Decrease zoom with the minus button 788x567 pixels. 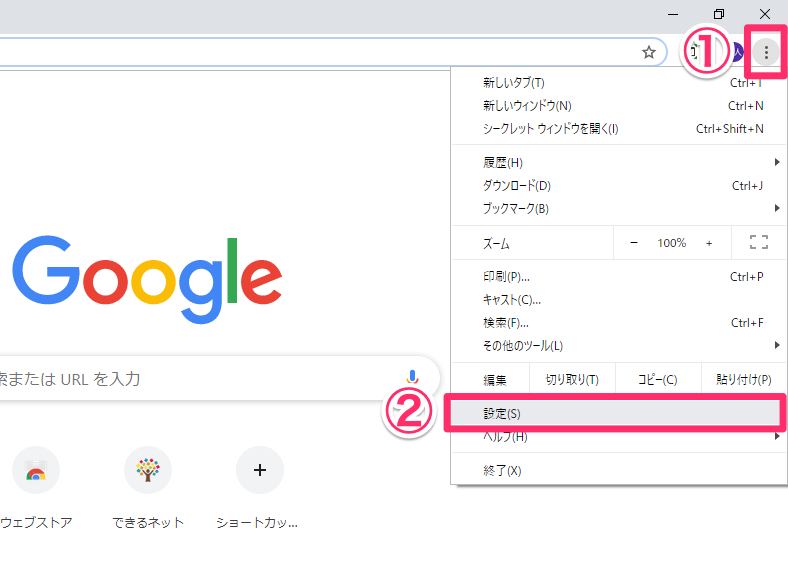[x=634, y=243]
